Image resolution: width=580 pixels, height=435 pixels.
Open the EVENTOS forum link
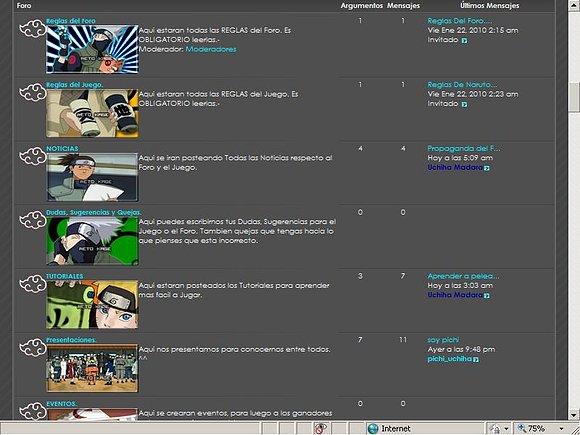tap(61, 404)
